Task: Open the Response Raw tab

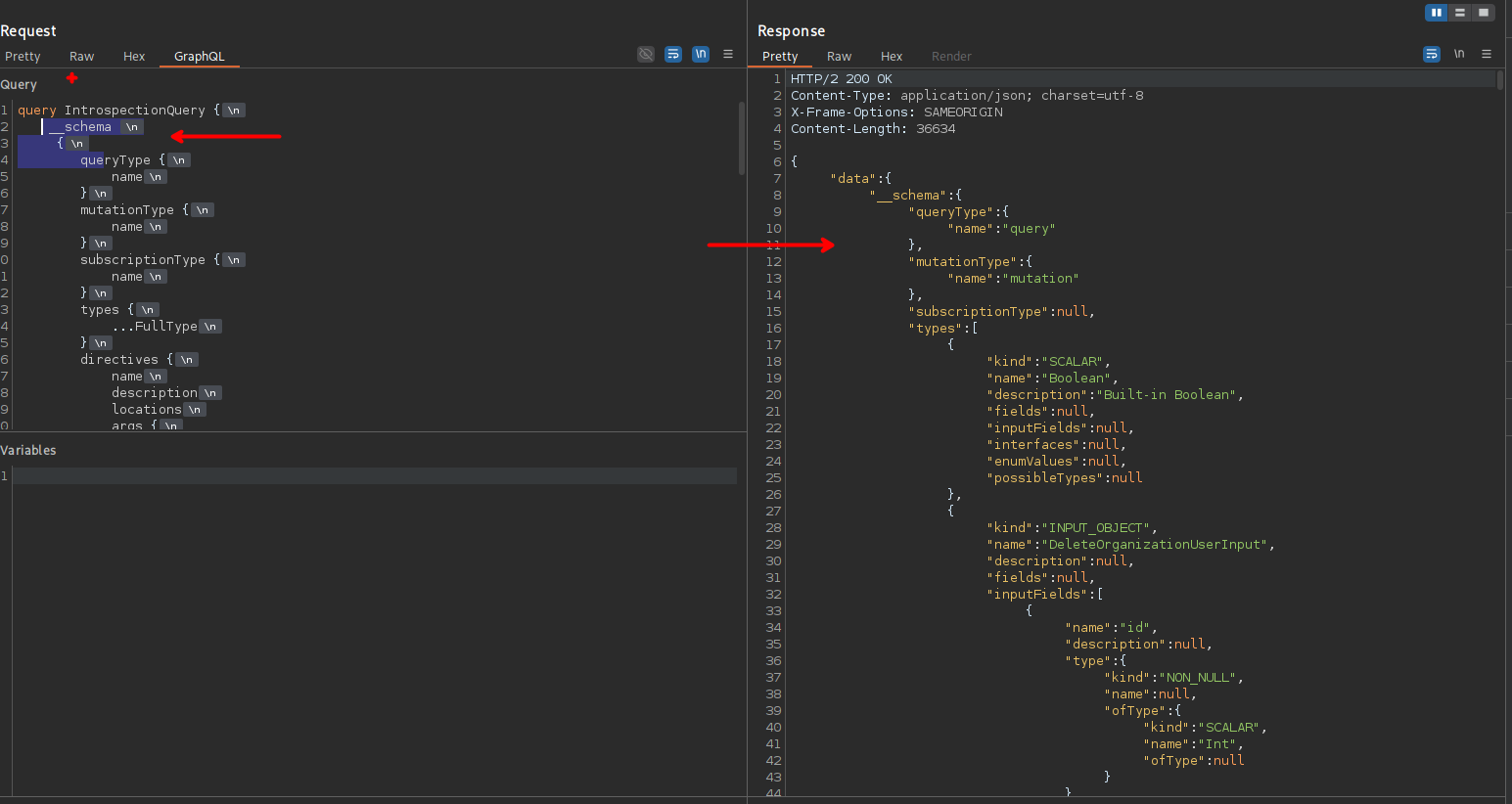Action: (839, 57)
